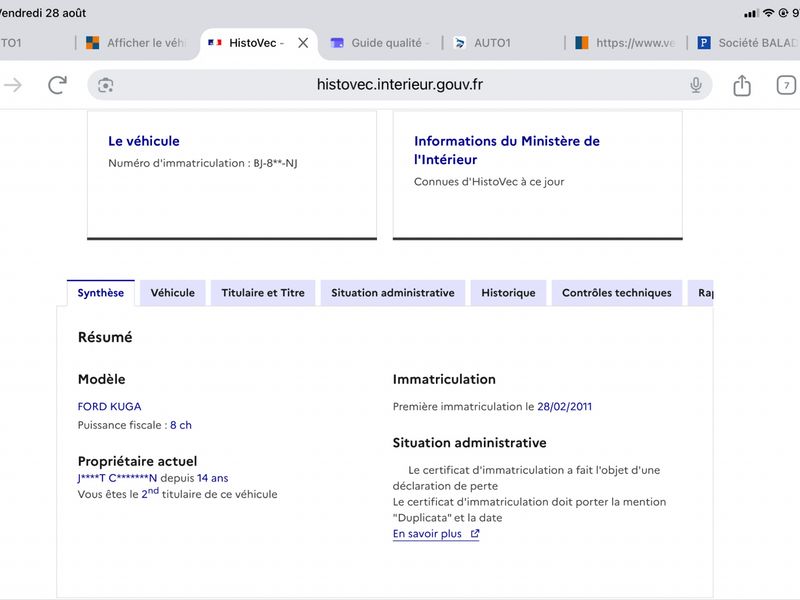Reload the page with the refresh icon
Image resolution: width=800 pixels, height=600 pixels.
coord(58,85)
